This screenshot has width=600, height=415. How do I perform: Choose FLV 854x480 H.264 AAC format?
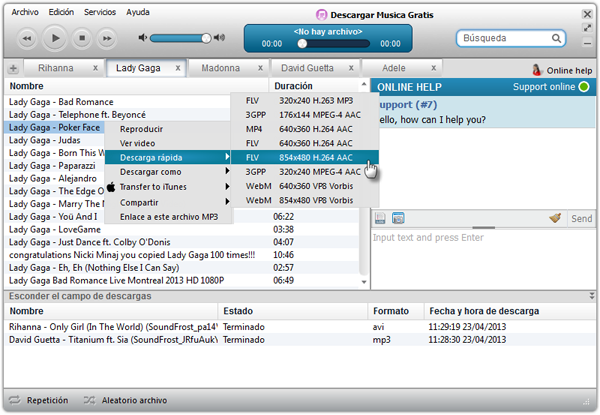coord(305,157)
